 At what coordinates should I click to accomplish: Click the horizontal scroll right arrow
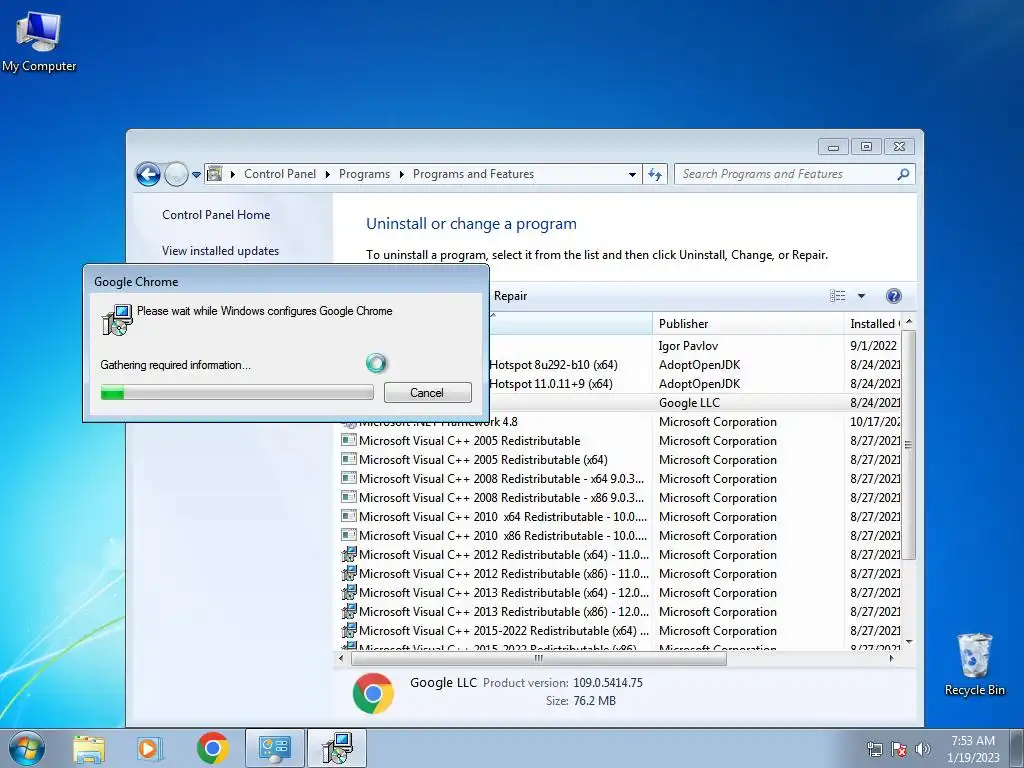point(891,658)
